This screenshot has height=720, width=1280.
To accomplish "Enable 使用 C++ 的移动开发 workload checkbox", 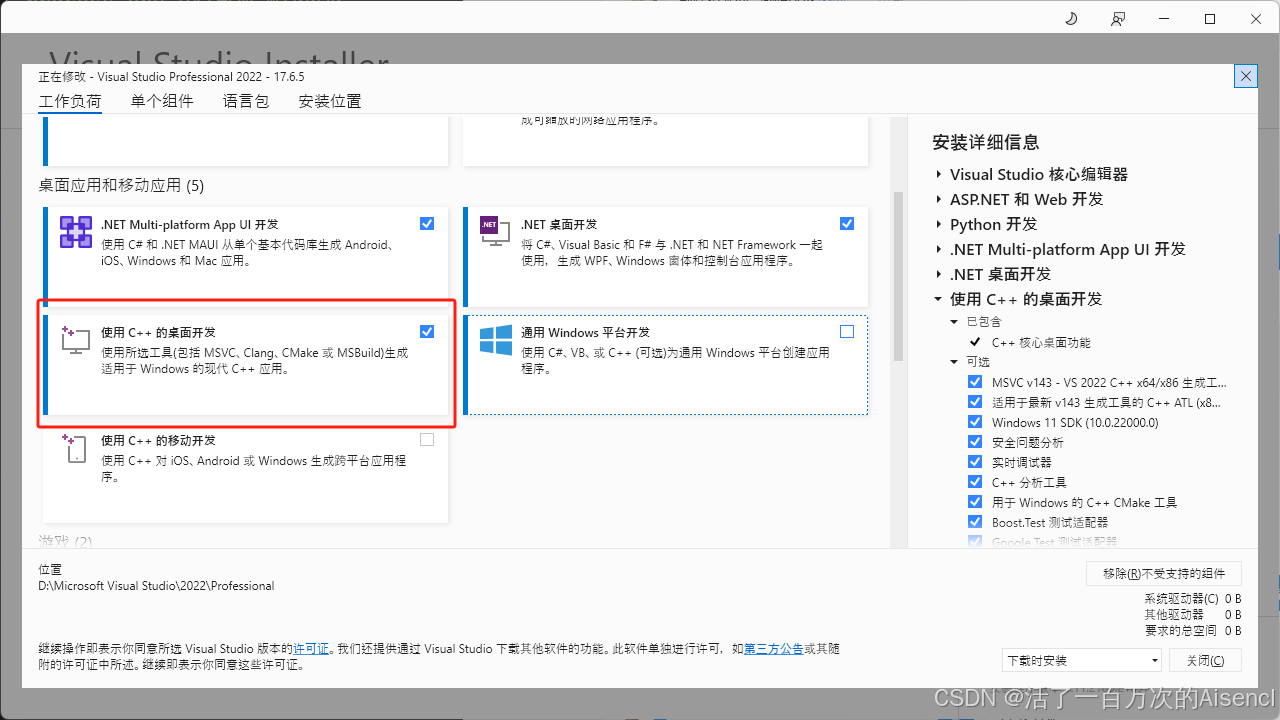I will (x=427, y=440).
